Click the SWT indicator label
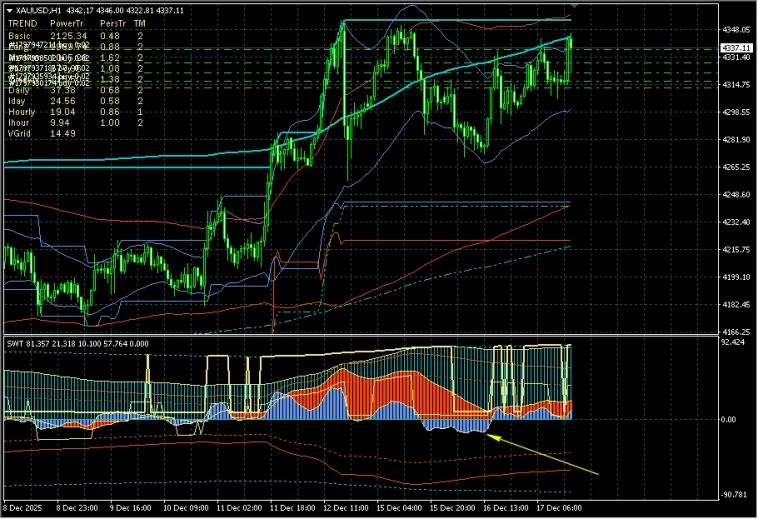This screenshot has height=519, width=758. [x=15, y=343]
